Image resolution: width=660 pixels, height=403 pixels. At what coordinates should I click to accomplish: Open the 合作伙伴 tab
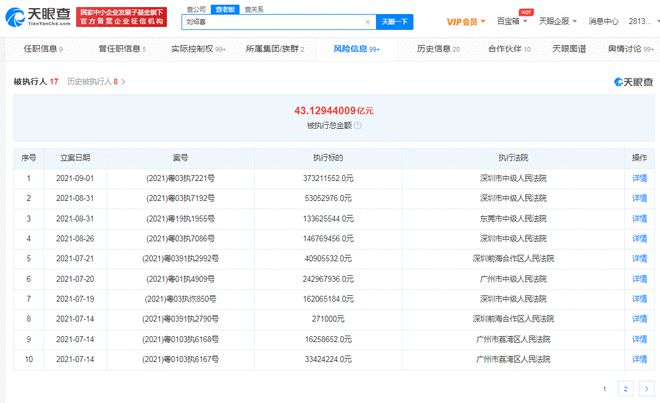pyautogui.click(x=509, y=49)
